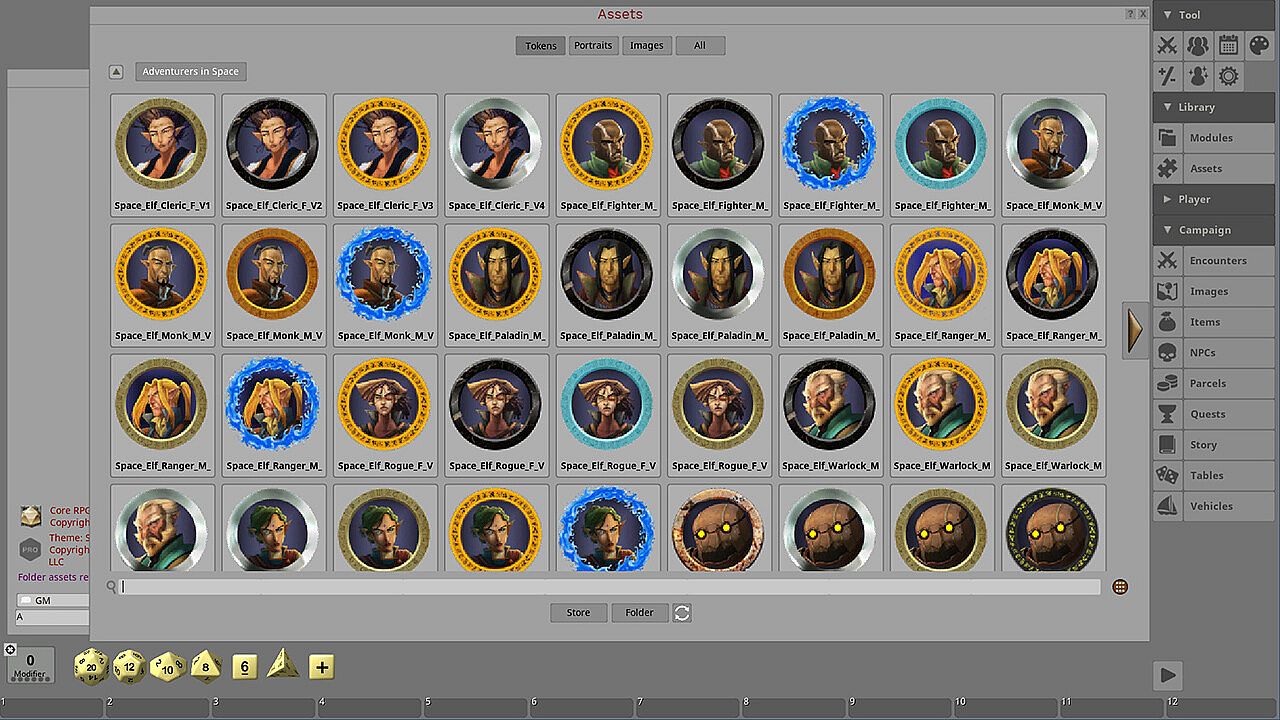Select the Space_Elf_Cleric_F_V3 token
This screenshot has height=720, width=1280.
pyautogui.click(x=385, y=155)
